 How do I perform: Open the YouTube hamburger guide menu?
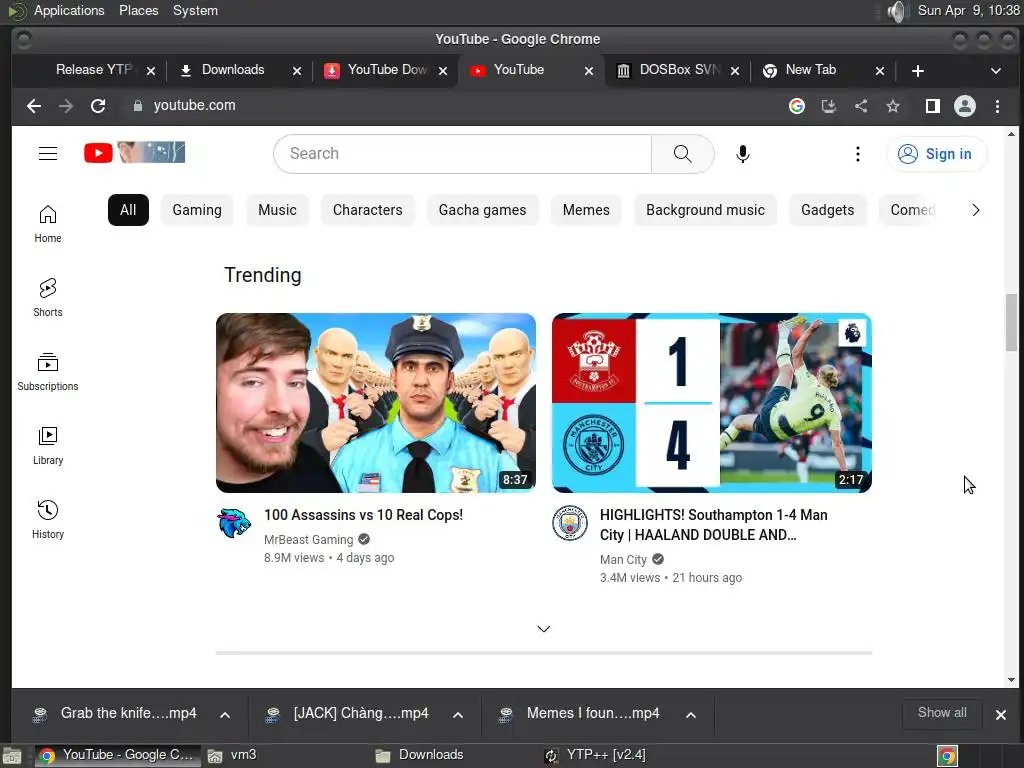point(48,153)
